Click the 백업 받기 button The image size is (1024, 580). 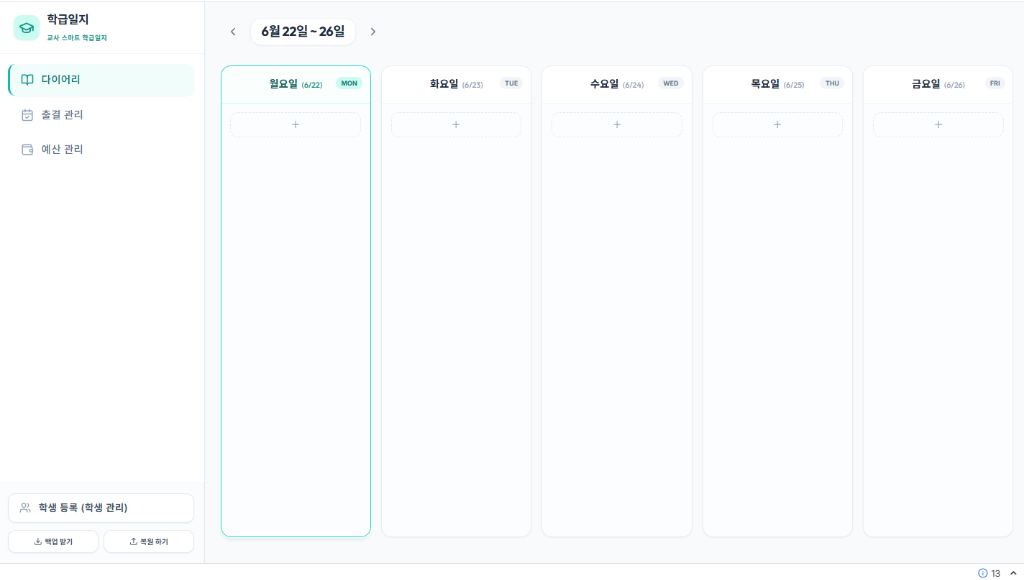(54, 541)
